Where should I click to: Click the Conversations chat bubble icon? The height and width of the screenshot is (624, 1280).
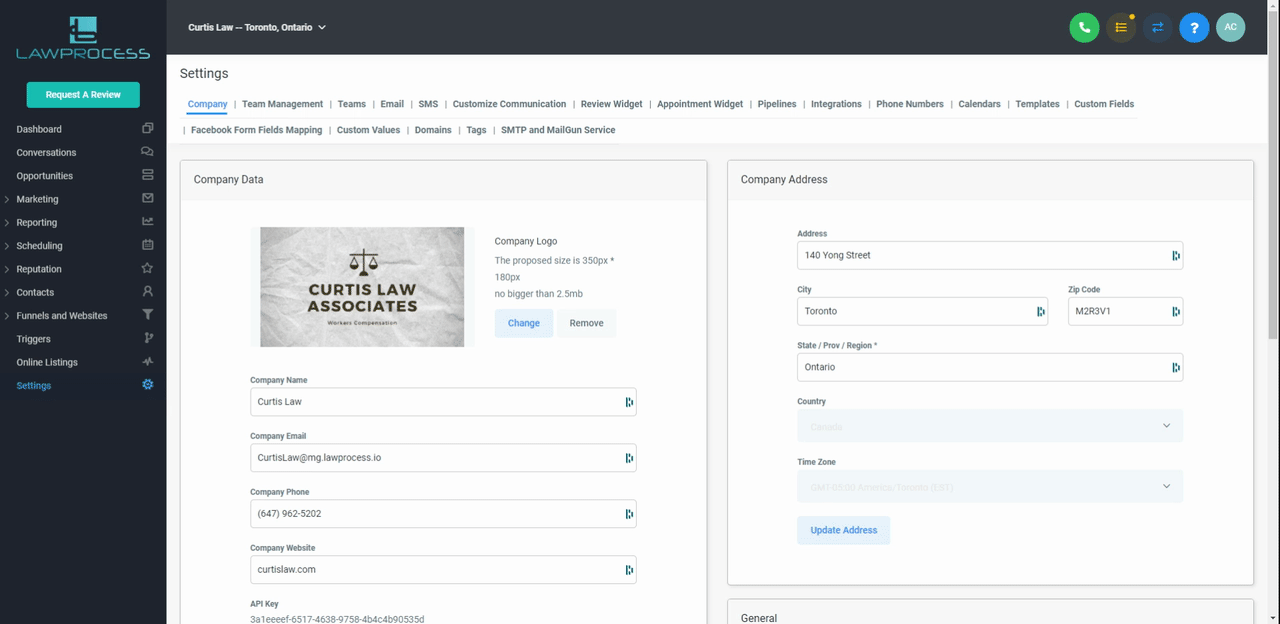(147, 152)
